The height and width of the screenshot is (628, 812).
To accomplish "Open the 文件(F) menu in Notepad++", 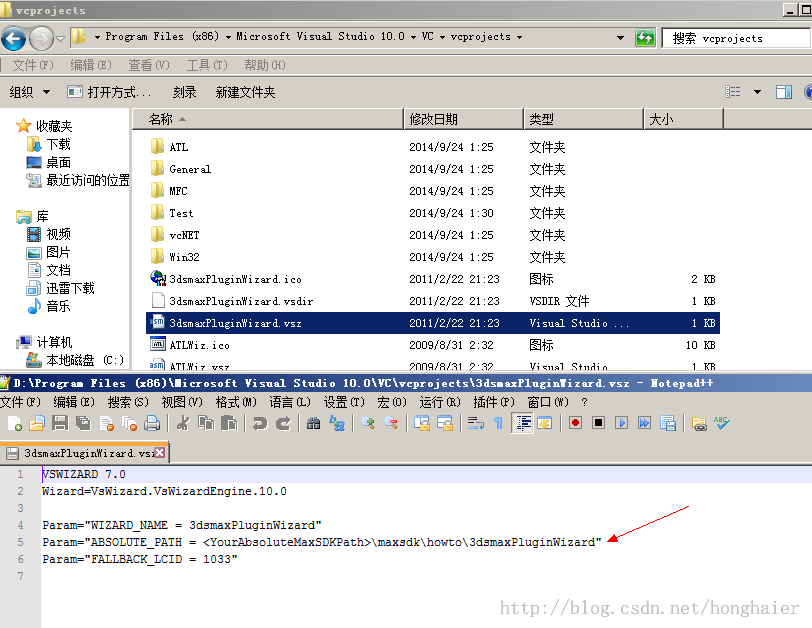I will 21,402.
